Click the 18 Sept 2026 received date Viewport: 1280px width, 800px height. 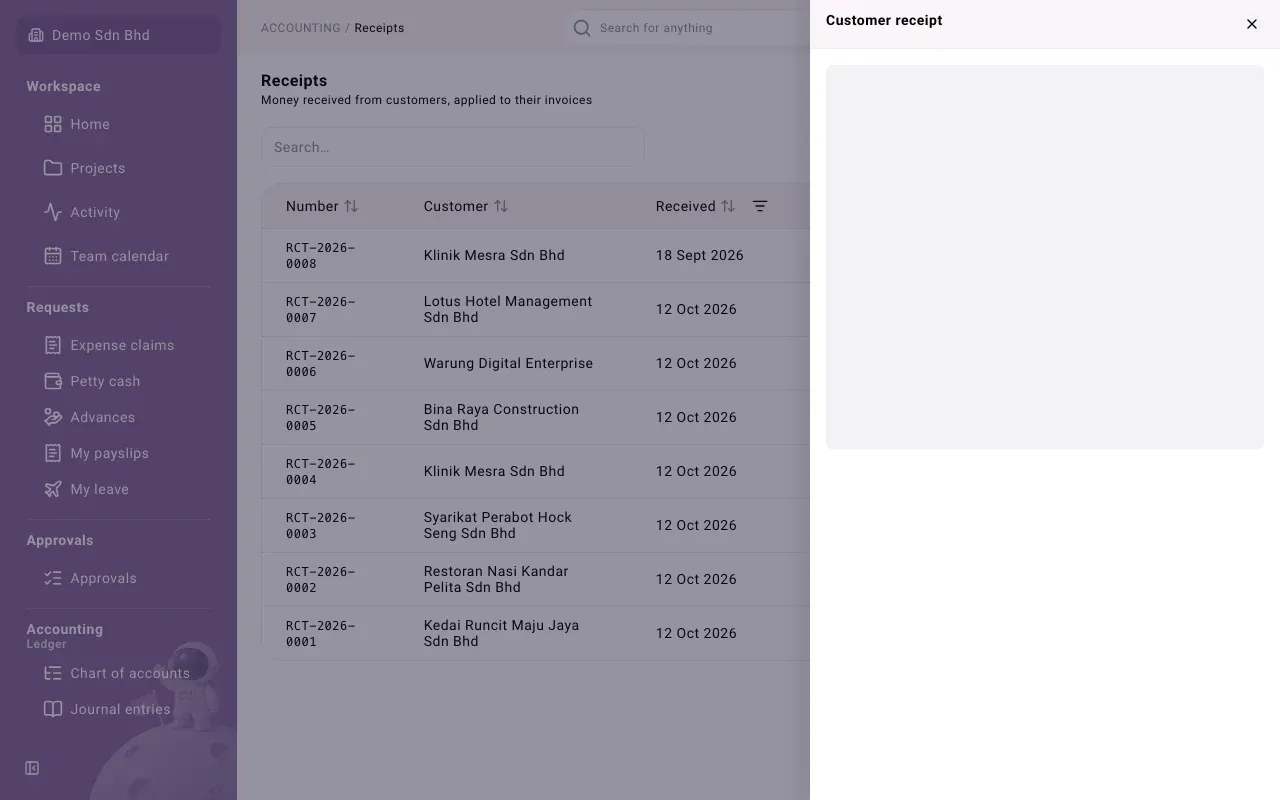700,255
